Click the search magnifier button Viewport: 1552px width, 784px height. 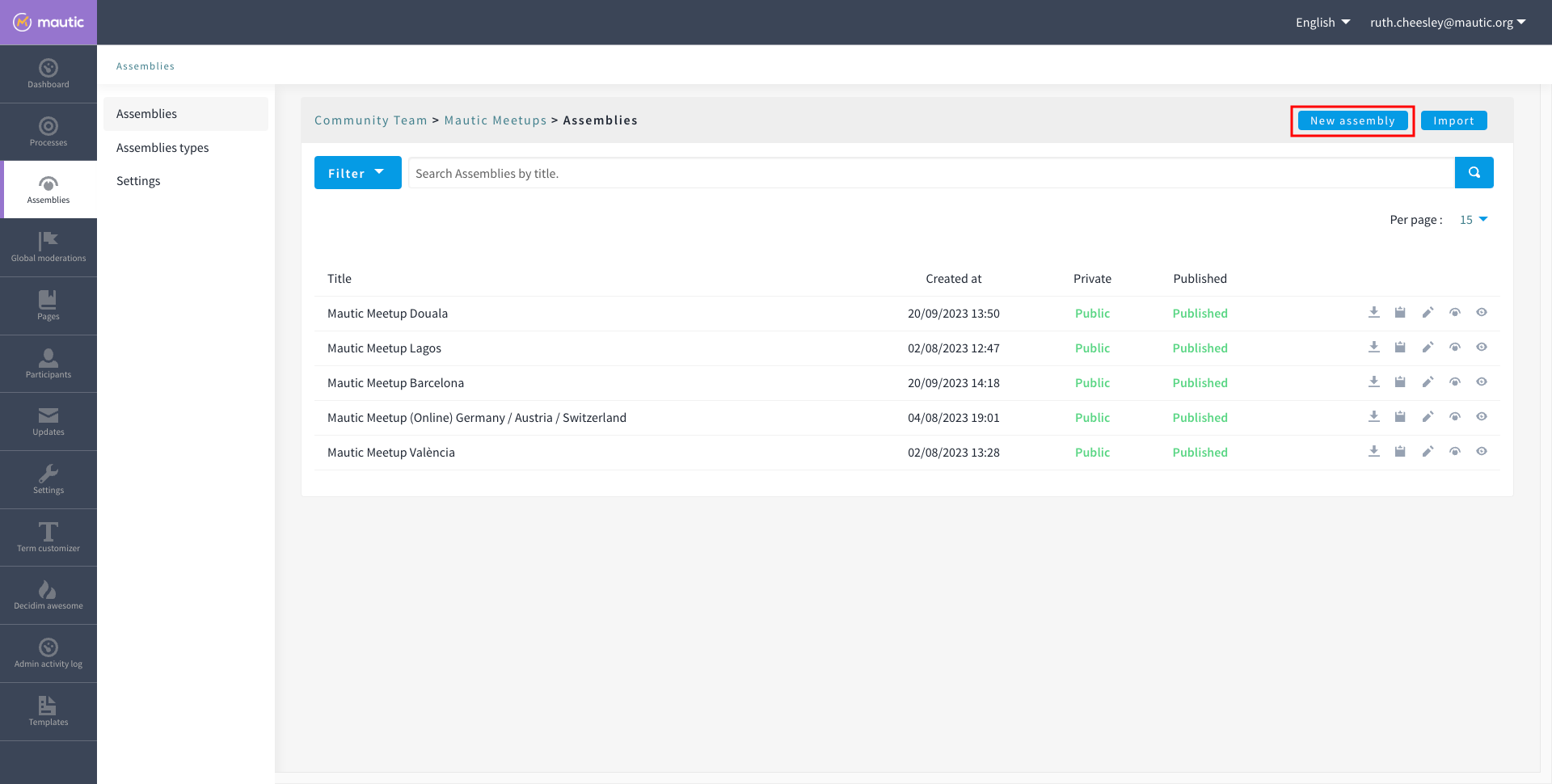point(1474,173)
